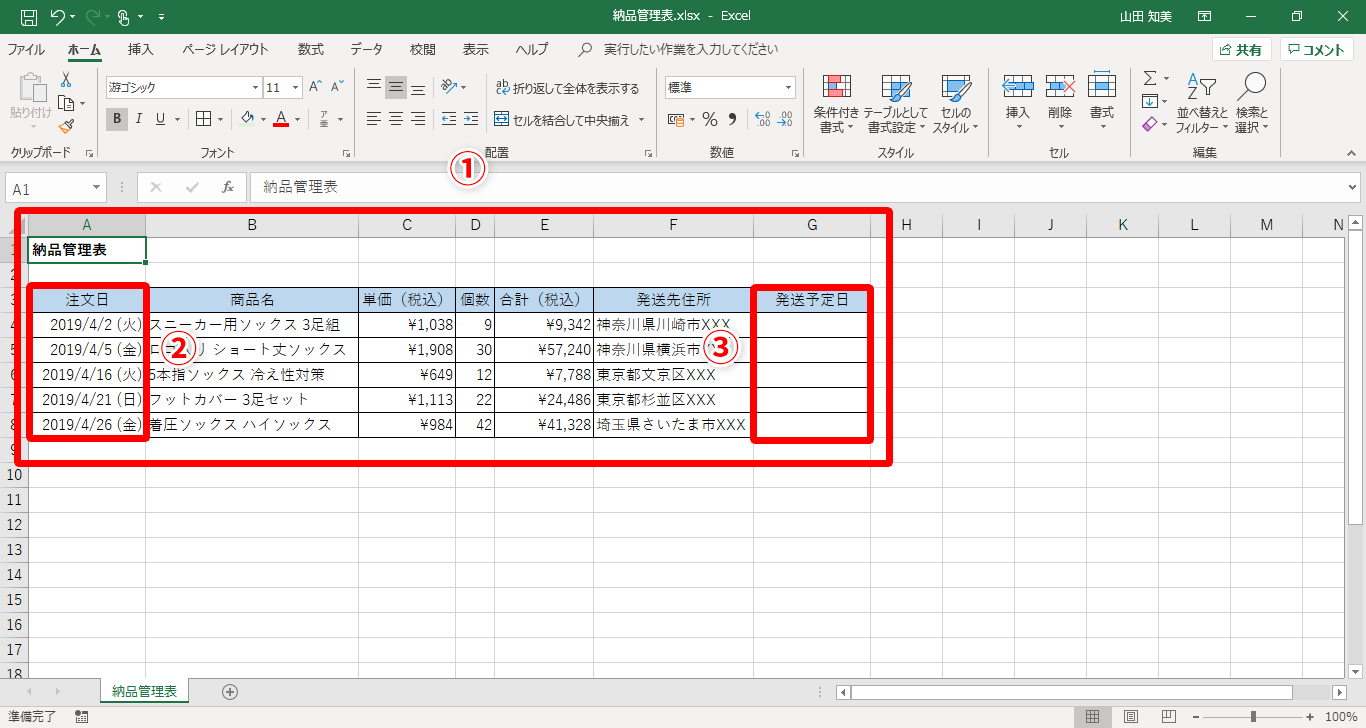
Task: Save the workbook using the floppy disk icon
Action: click(29, 16)
